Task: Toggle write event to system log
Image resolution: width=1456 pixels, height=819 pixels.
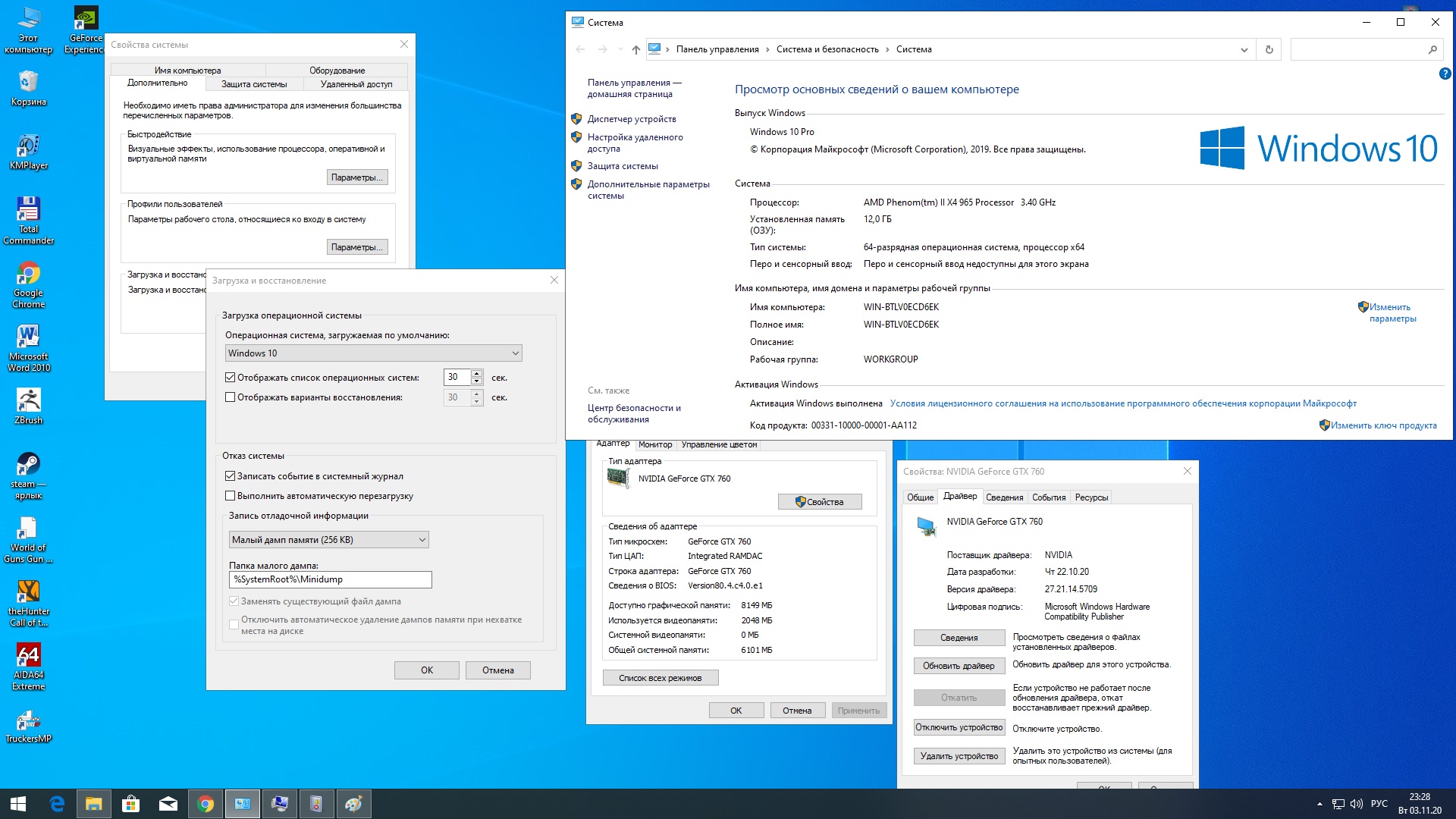Action: pos(230,475)
